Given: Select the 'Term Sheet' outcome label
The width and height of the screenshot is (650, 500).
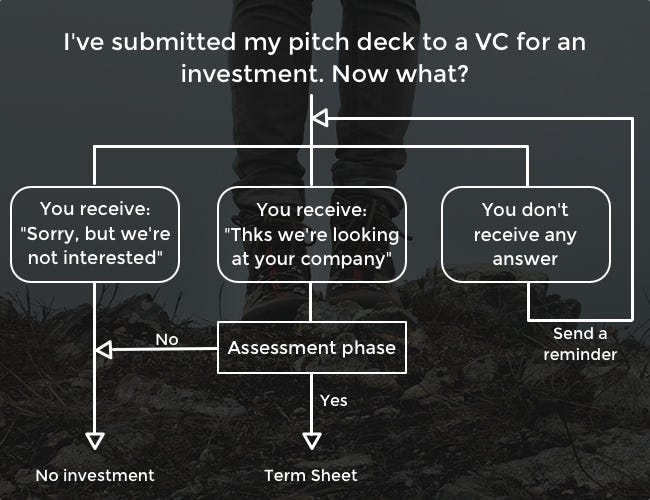Looking at the screenshot, I should (311, 476).
